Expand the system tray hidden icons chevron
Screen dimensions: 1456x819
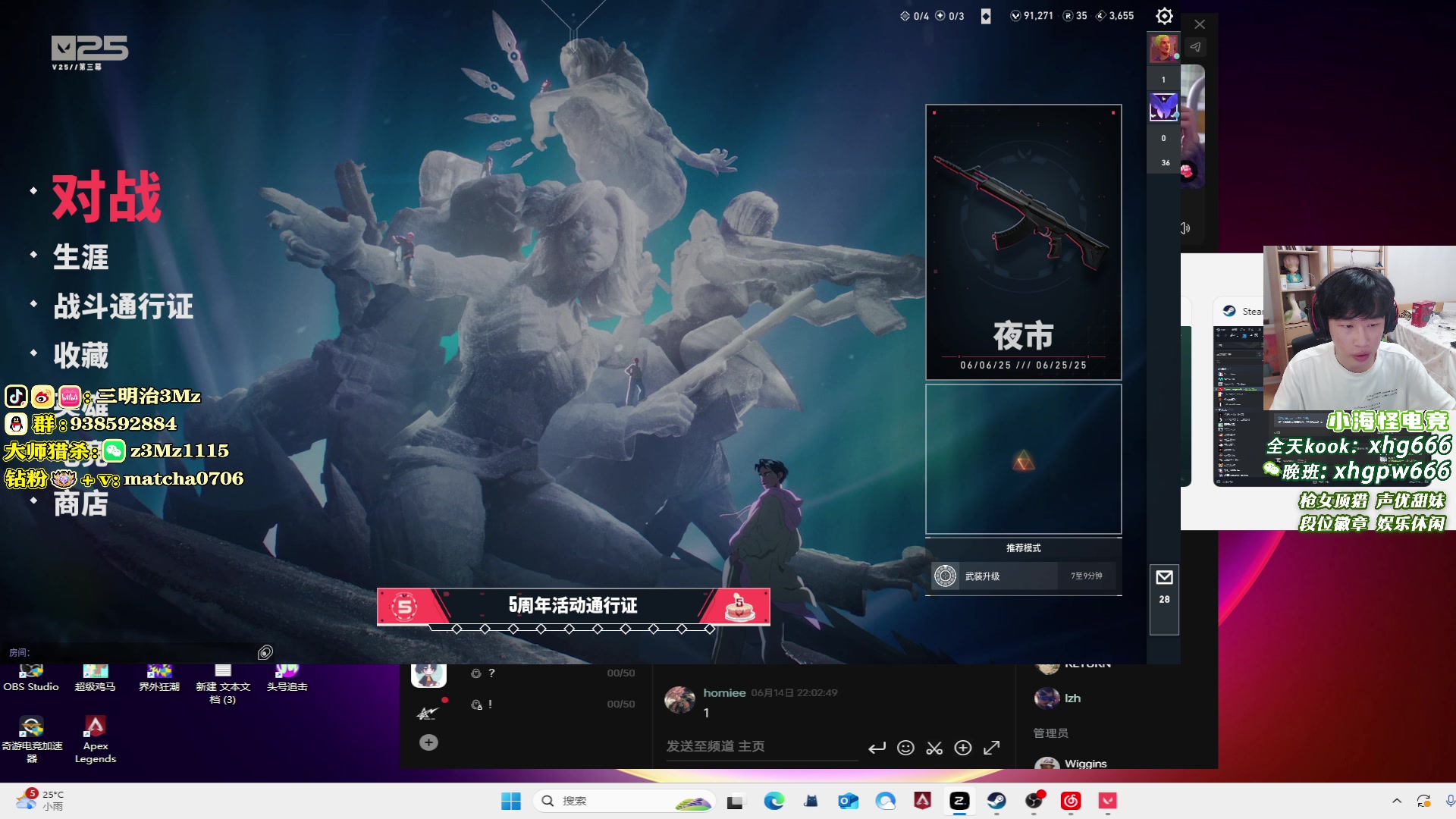1396,801
